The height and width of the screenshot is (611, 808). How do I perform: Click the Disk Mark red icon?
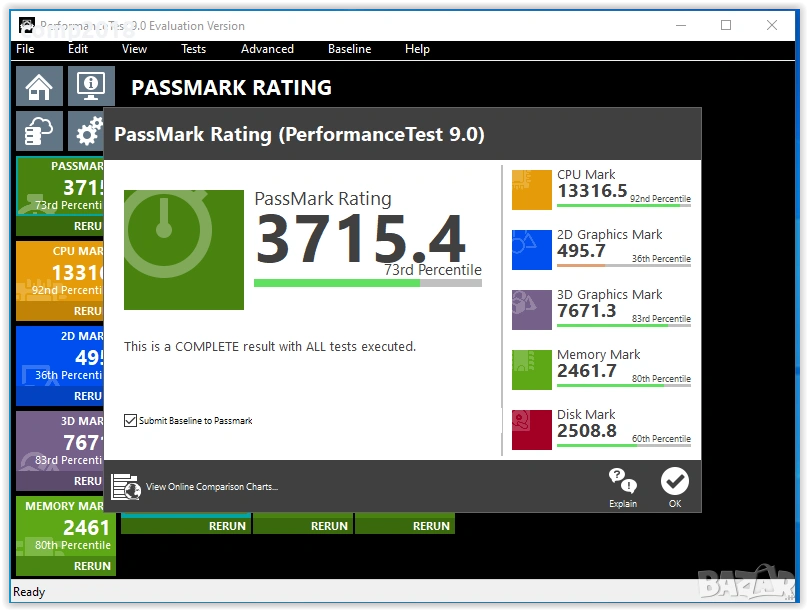pyautogui.click(x=531, y=430)
